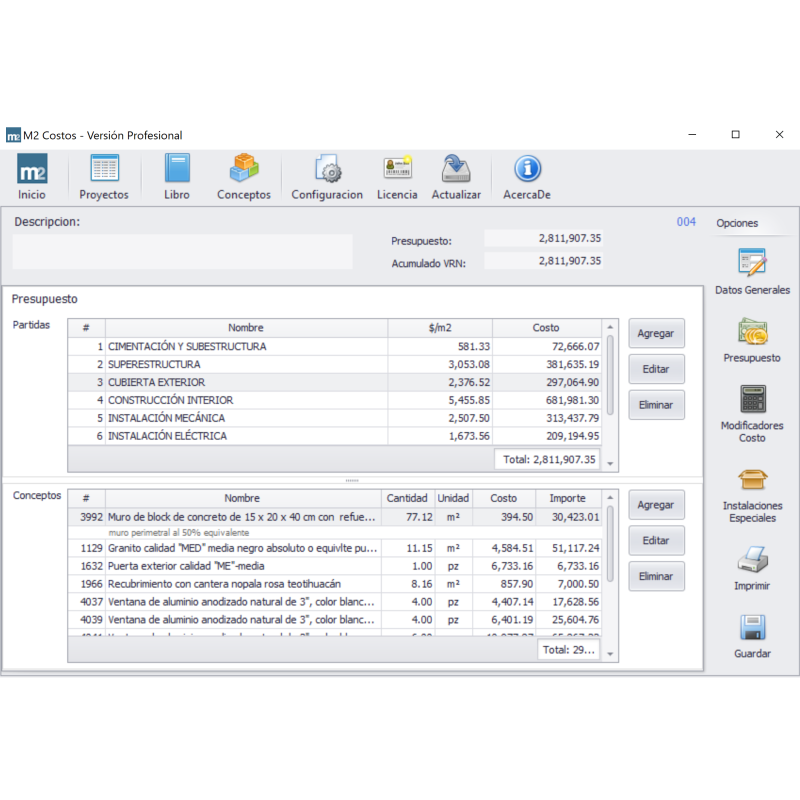Open the AcercaDe info icon
This screenshot has height=800, width=800.
526,175
